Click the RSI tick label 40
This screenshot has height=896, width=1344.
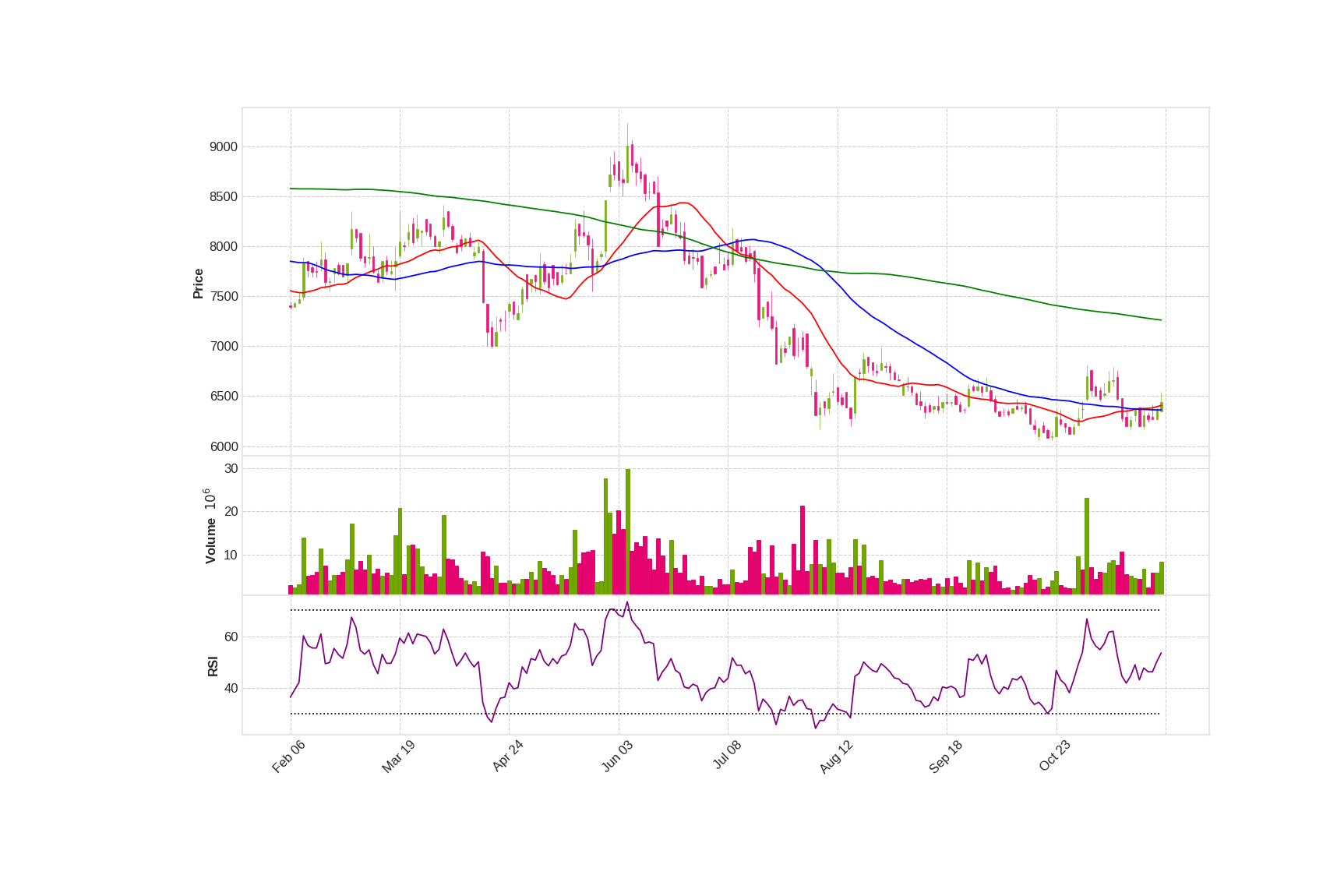[x=231, y=689]
